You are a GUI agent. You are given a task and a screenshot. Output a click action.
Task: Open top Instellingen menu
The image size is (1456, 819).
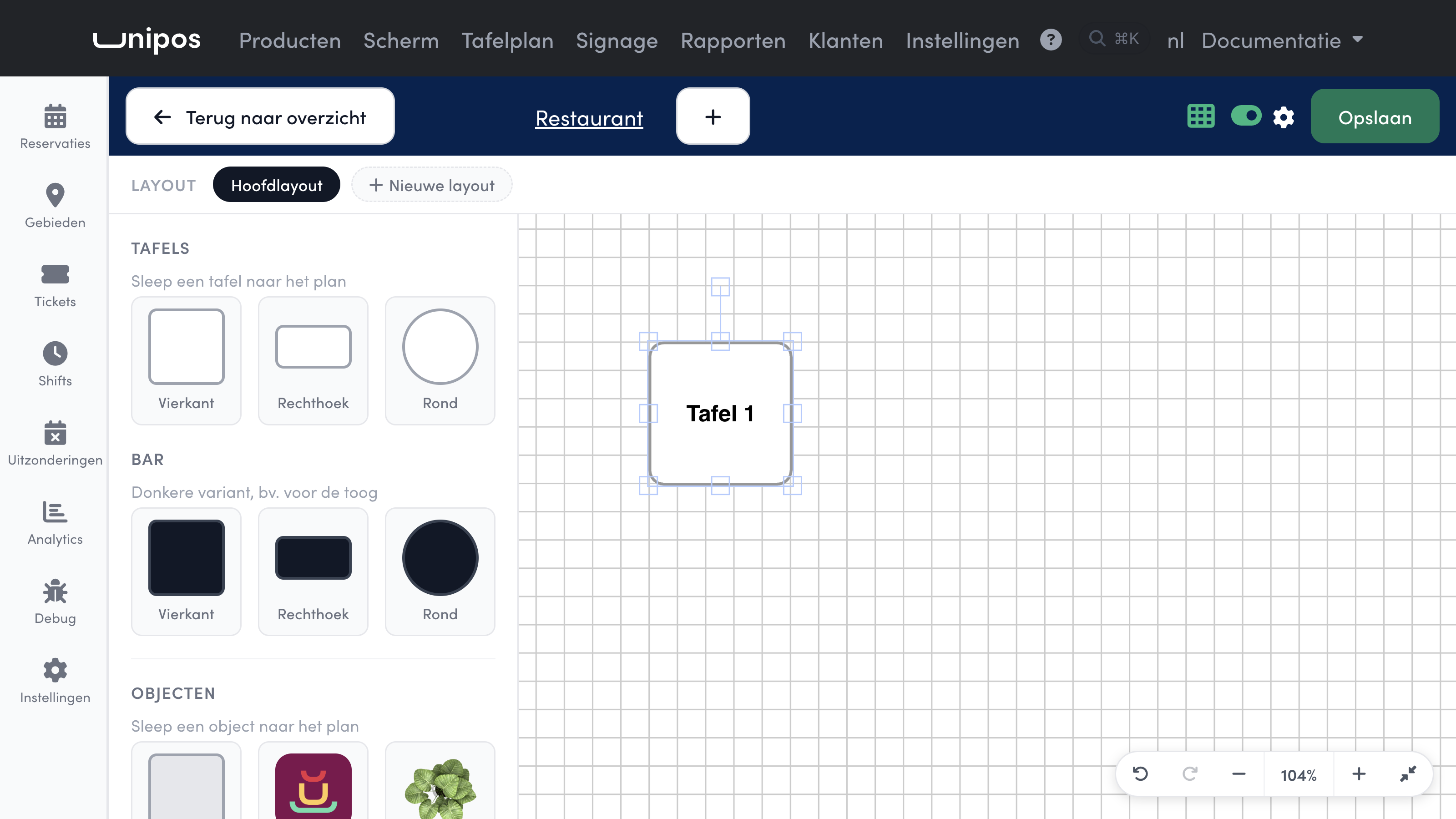[963, 40]
